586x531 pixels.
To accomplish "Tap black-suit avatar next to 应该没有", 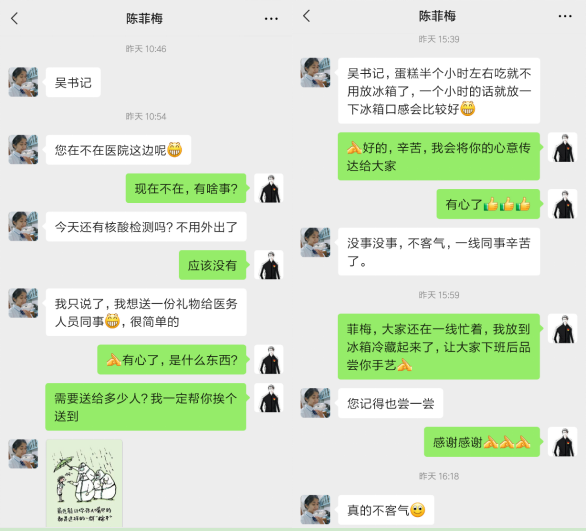I will [x=269, y=265].
